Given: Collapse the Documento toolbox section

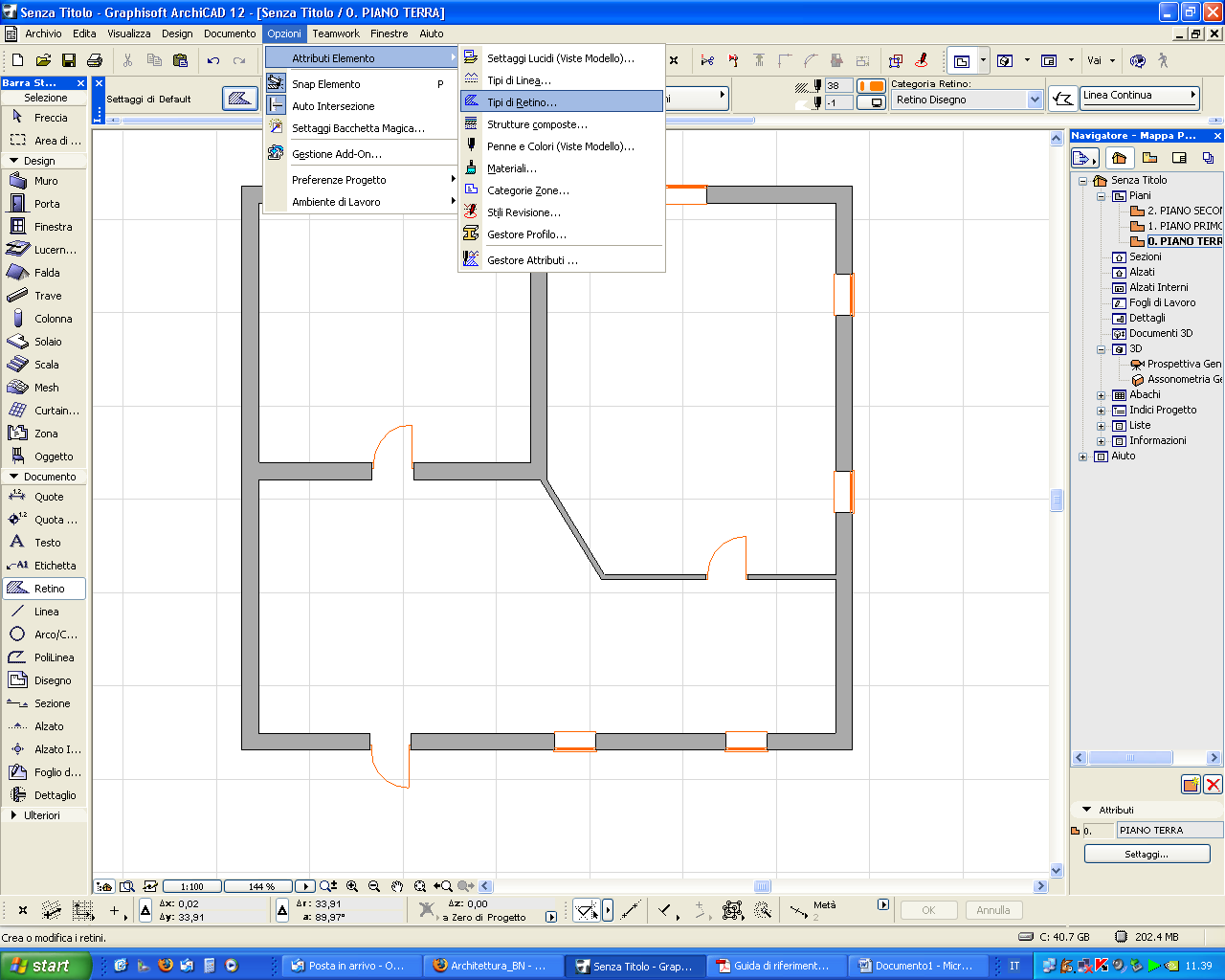Looking at the screenshot, I should [x=13, y=477].
